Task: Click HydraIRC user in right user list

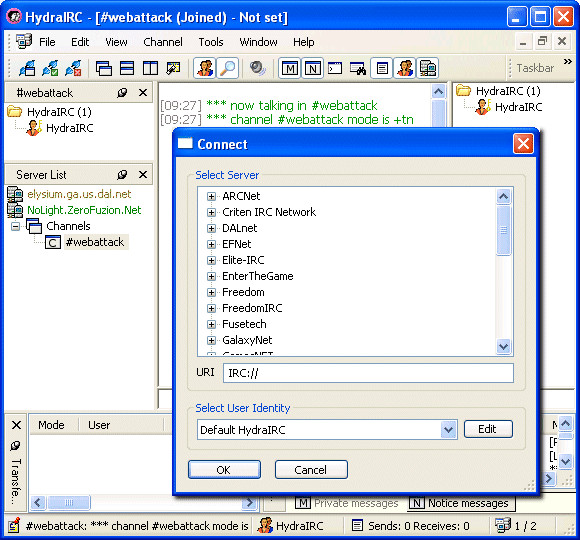Action: tap(518, 107)
